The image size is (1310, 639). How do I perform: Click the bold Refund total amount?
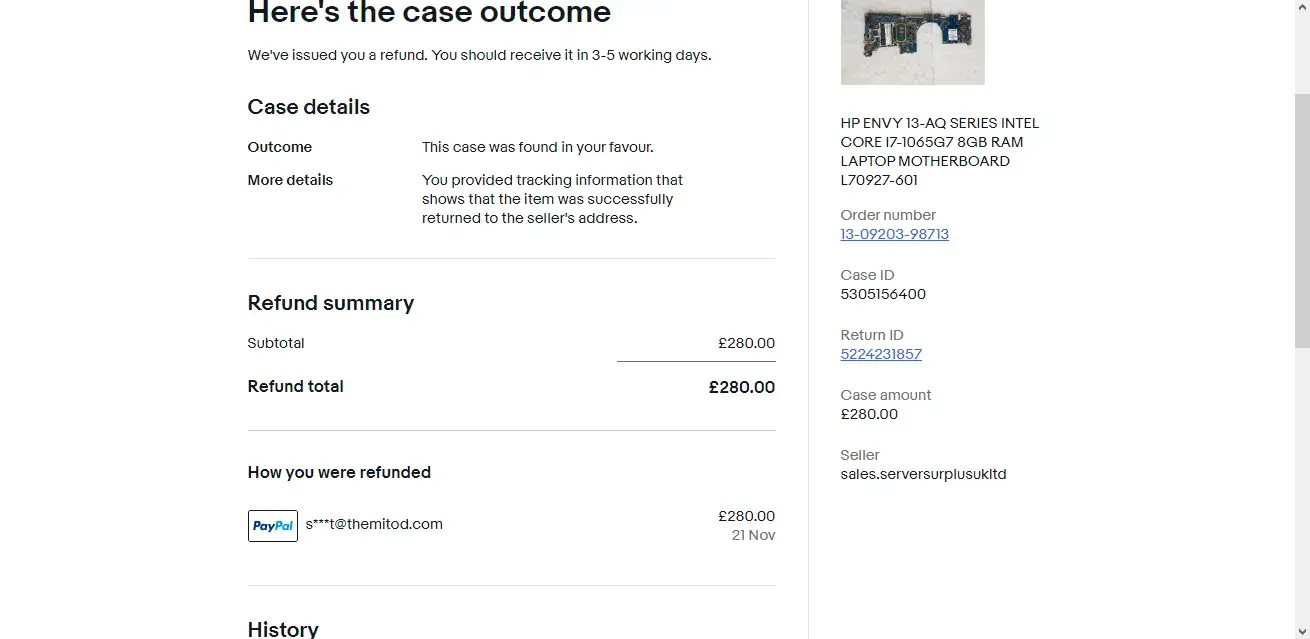click(x=741, y=387)
